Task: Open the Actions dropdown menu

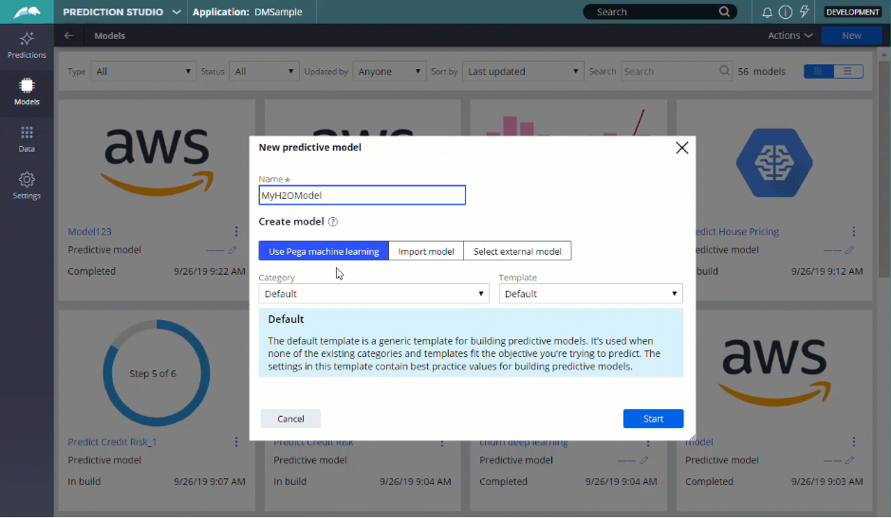Action: 790,36
